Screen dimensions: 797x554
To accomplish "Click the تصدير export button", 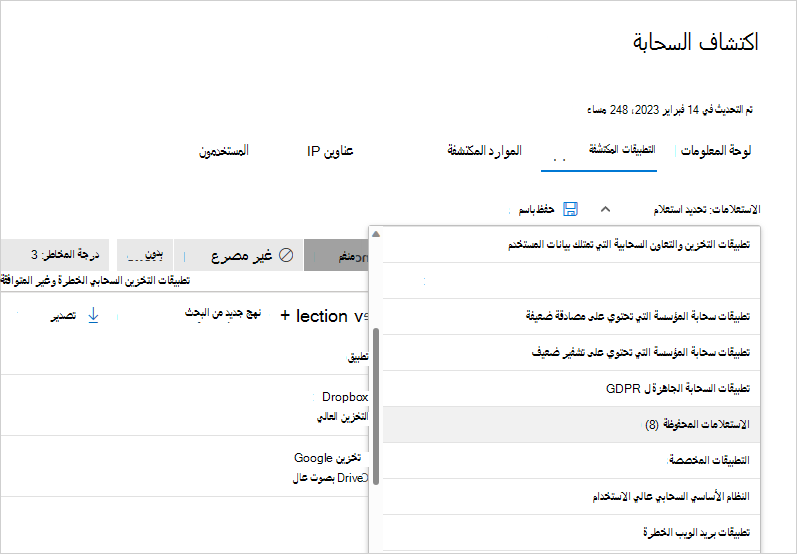I will (x=63, y=316).
